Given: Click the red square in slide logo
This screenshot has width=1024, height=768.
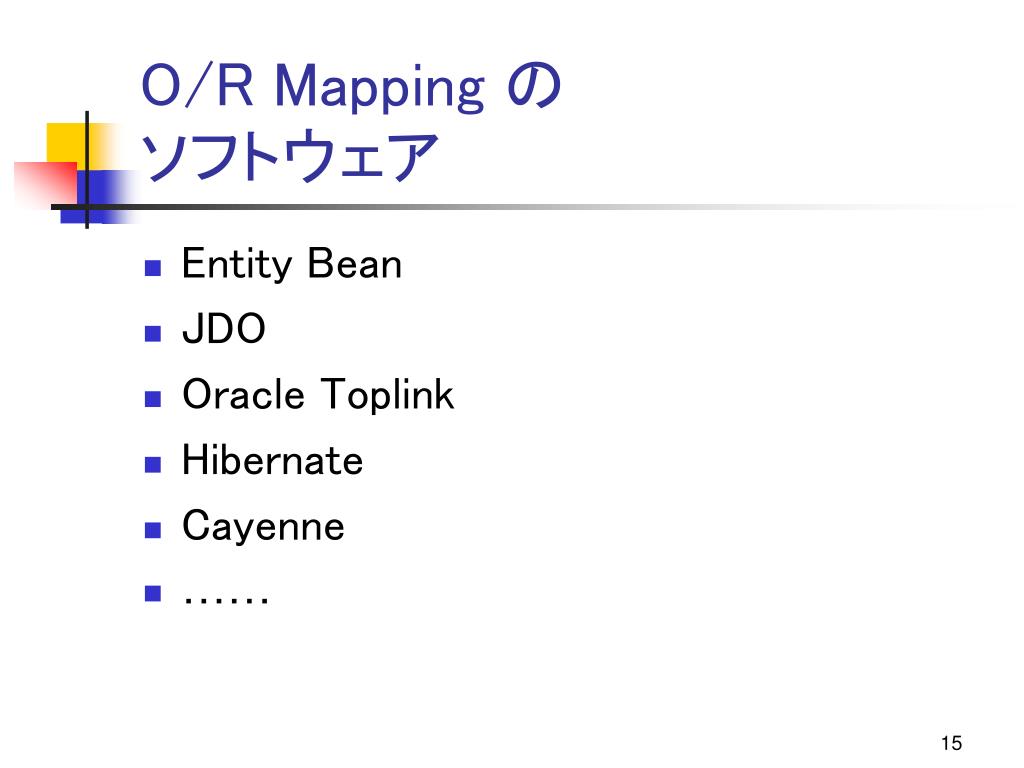Looking at the screenshot, I should click(x=46, y=184).
